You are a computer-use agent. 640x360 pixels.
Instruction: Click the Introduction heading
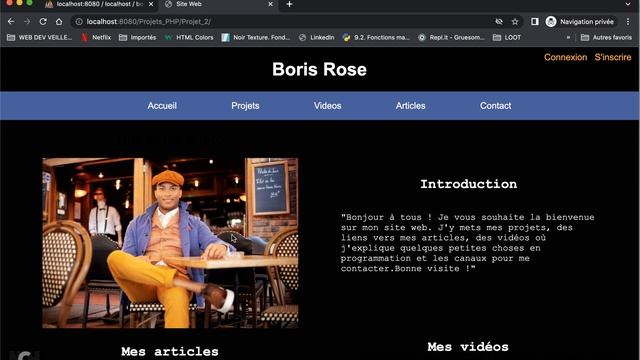[x=469, y=184]
